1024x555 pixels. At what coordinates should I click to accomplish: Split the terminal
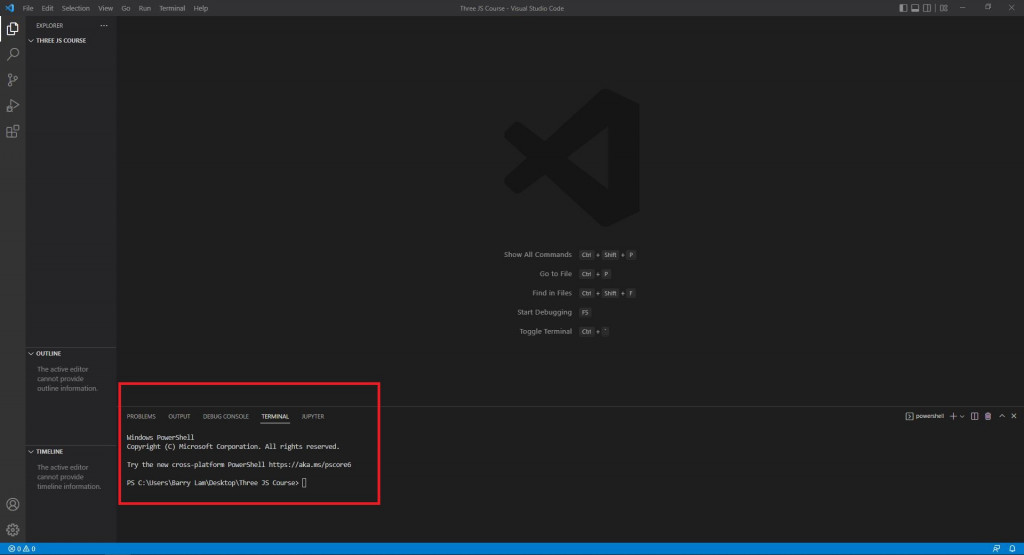pyautogui.click(x=974, y=416)
